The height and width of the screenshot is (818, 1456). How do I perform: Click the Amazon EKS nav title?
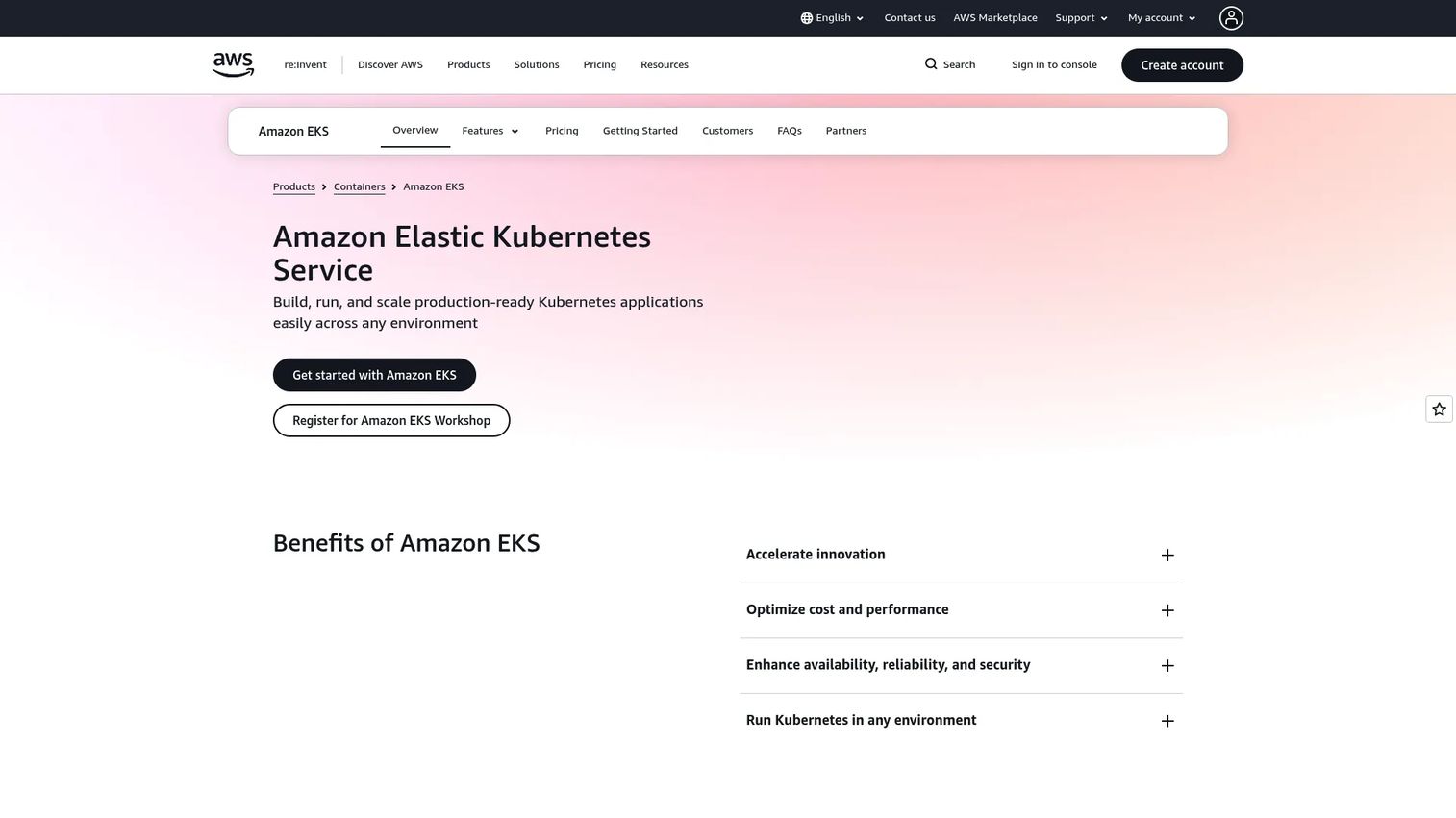[293, 131]
